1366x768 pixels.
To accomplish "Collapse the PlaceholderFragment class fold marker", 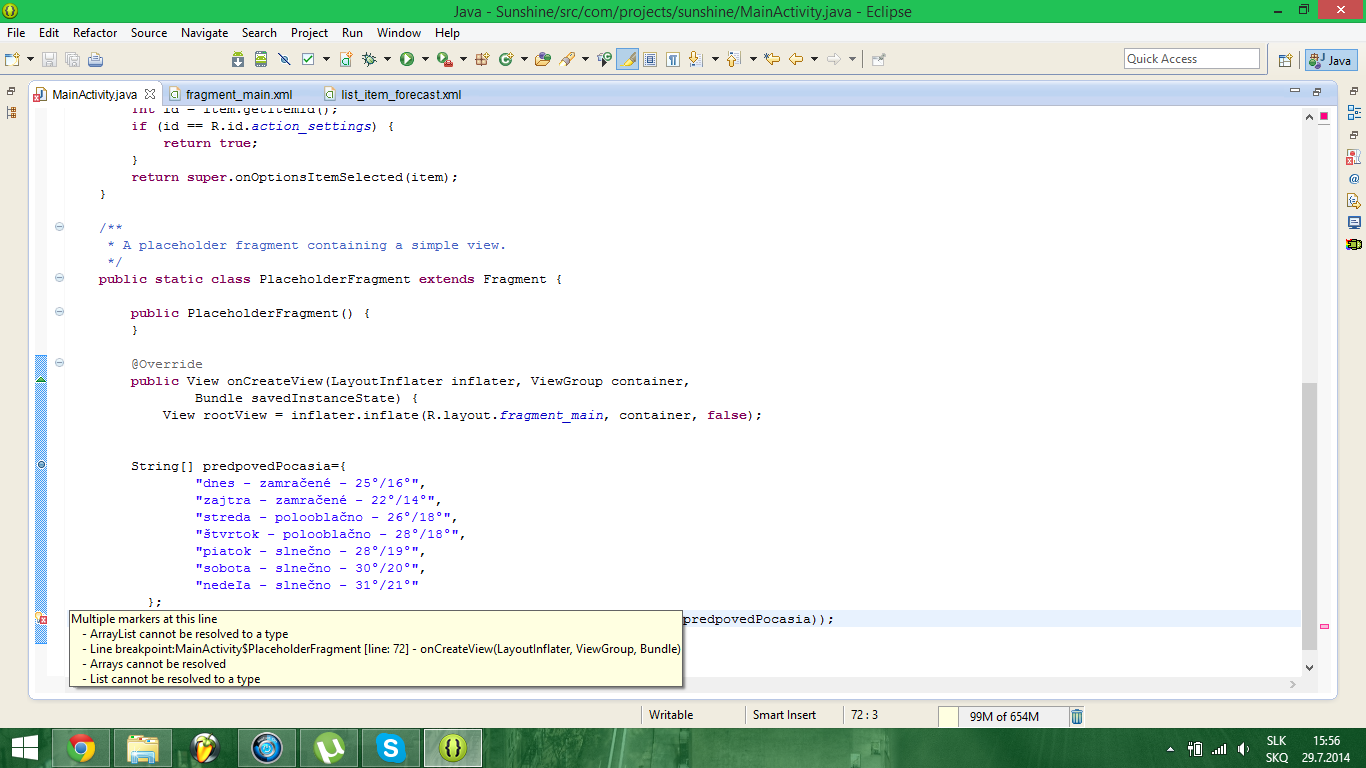I will [59, 278].
